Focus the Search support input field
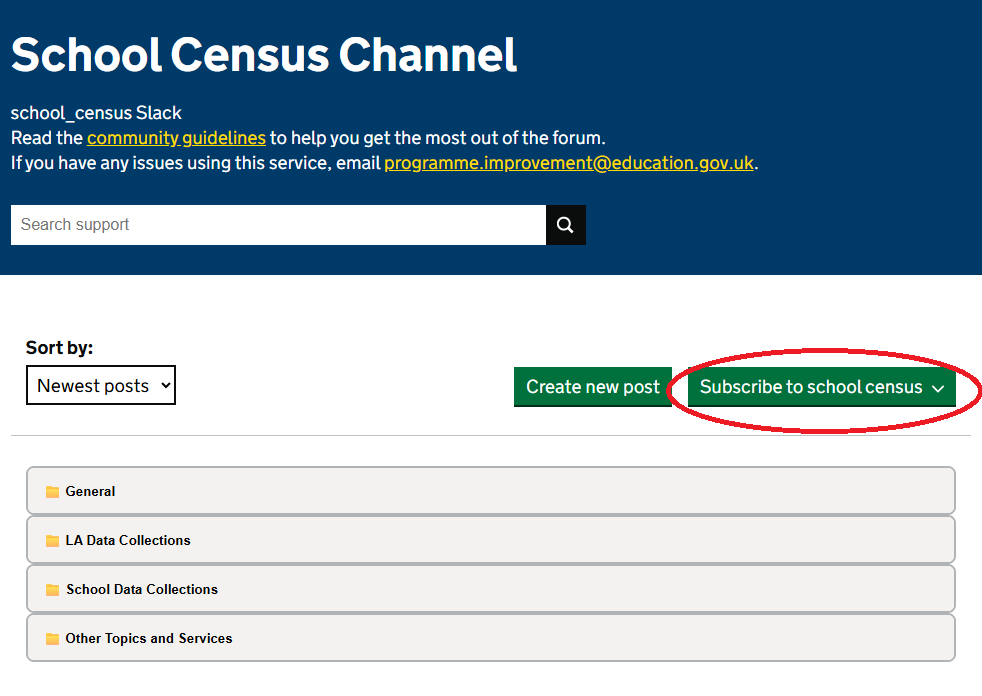The width and height of the screenshot is (982, 696). 278,225
